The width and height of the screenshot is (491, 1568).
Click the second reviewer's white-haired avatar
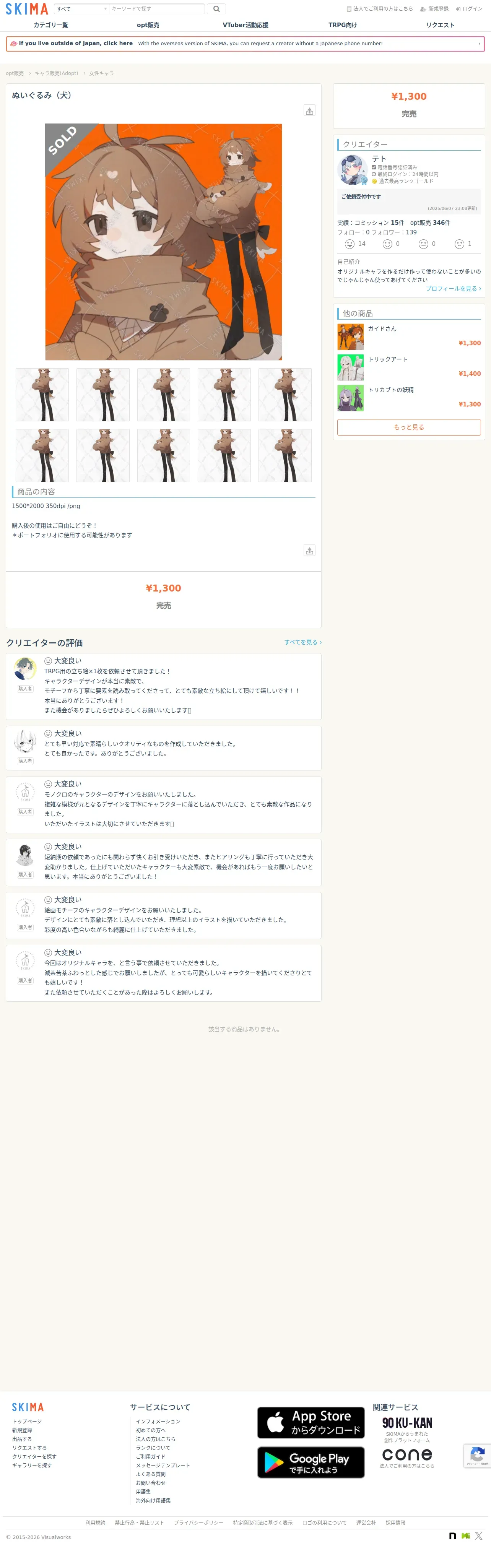point(25,741)
